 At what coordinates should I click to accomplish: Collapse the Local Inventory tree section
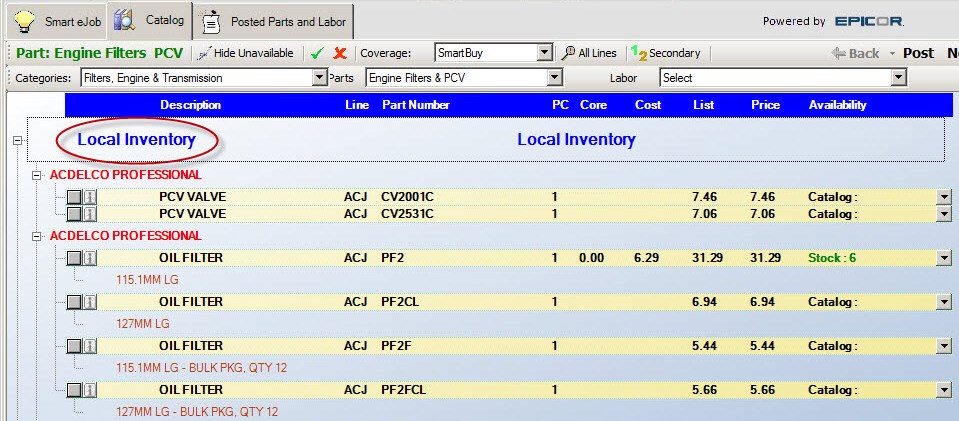(x=17, y=140)
